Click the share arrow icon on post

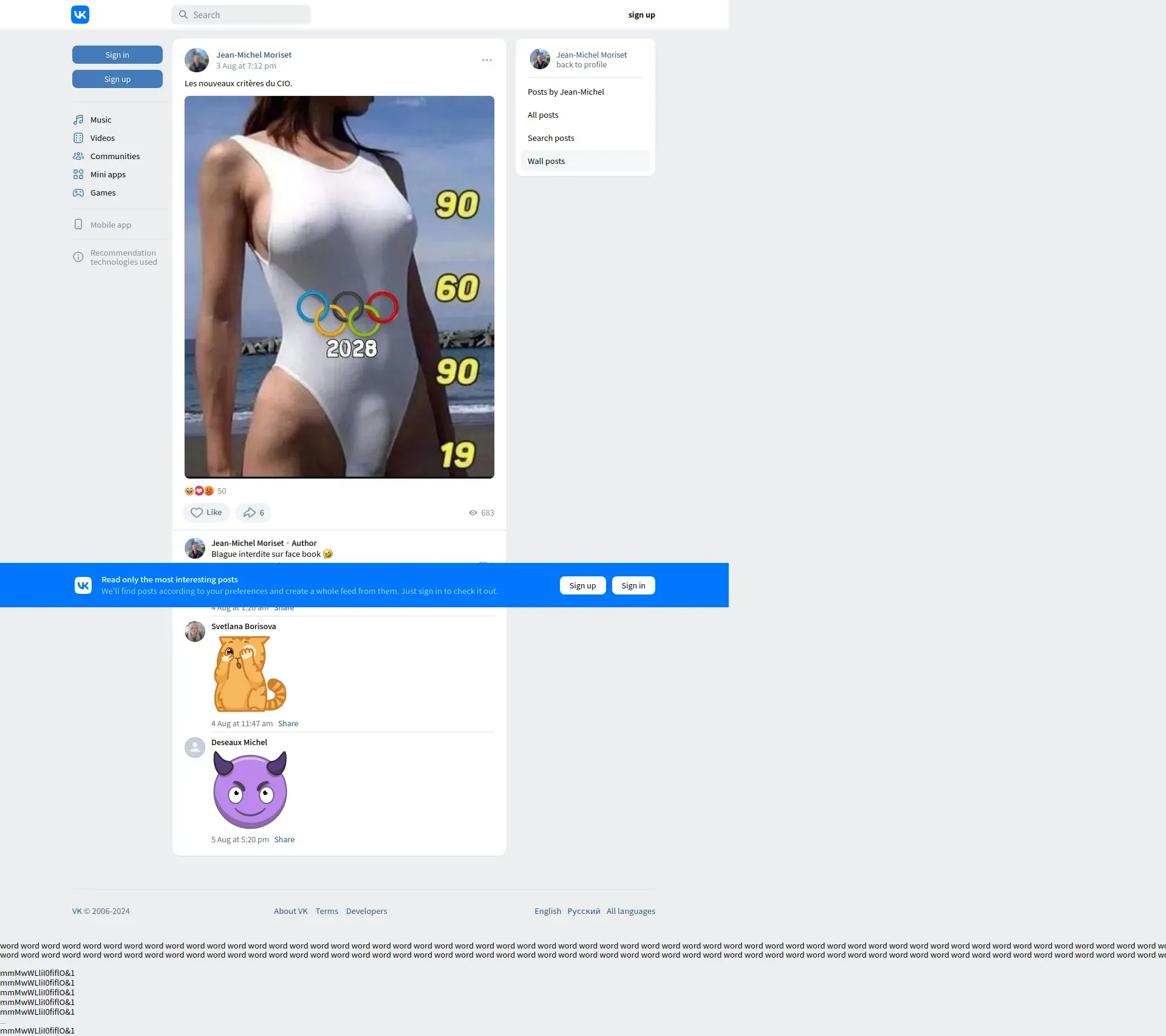click(250, 513)
